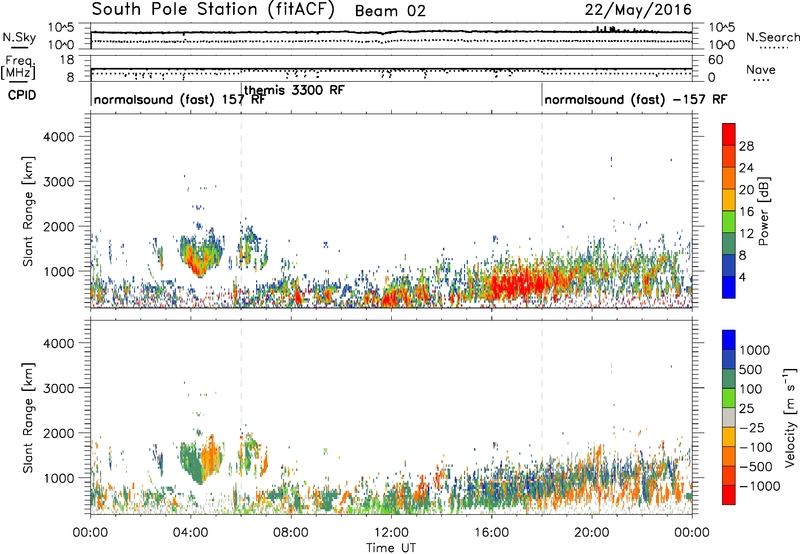Click the 'N.Search' legend label
800x554 pixels.
tap(772, 37)
